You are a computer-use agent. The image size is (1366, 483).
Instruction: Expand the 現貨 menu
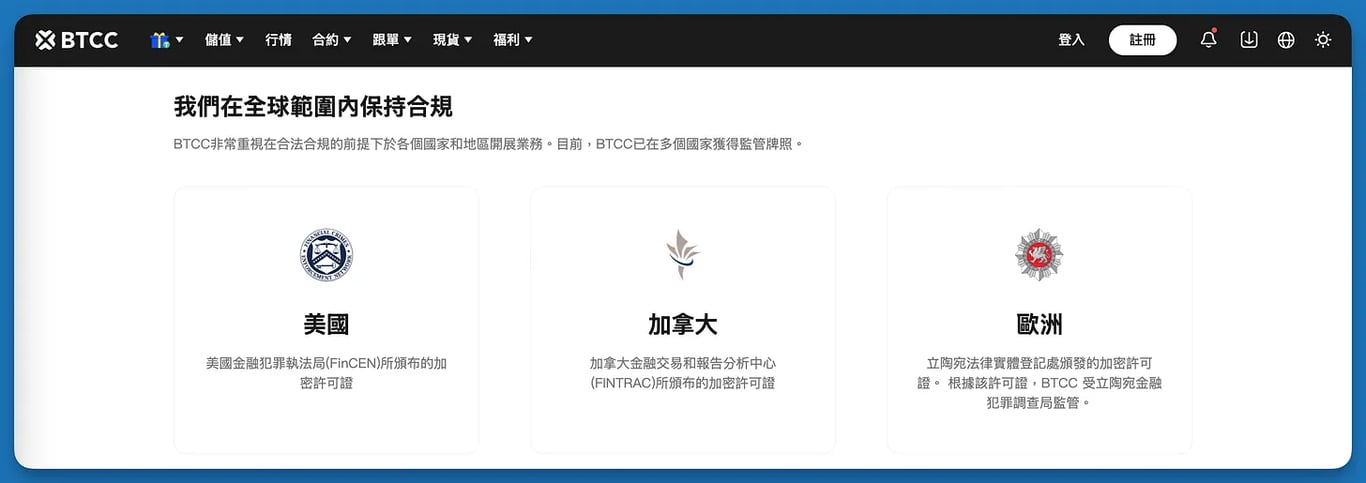tap(453, 40)
